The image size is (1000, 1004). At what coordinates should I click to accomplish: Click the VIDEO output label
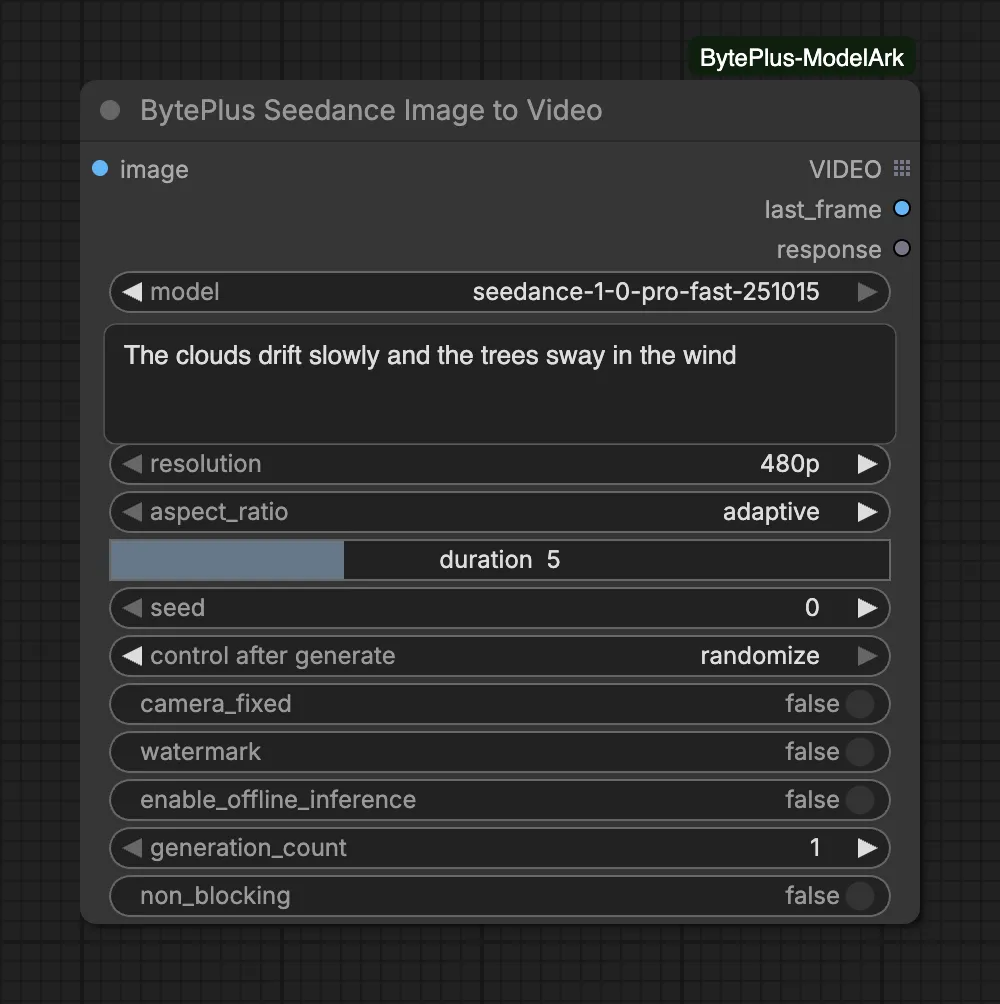pos(845,169)
